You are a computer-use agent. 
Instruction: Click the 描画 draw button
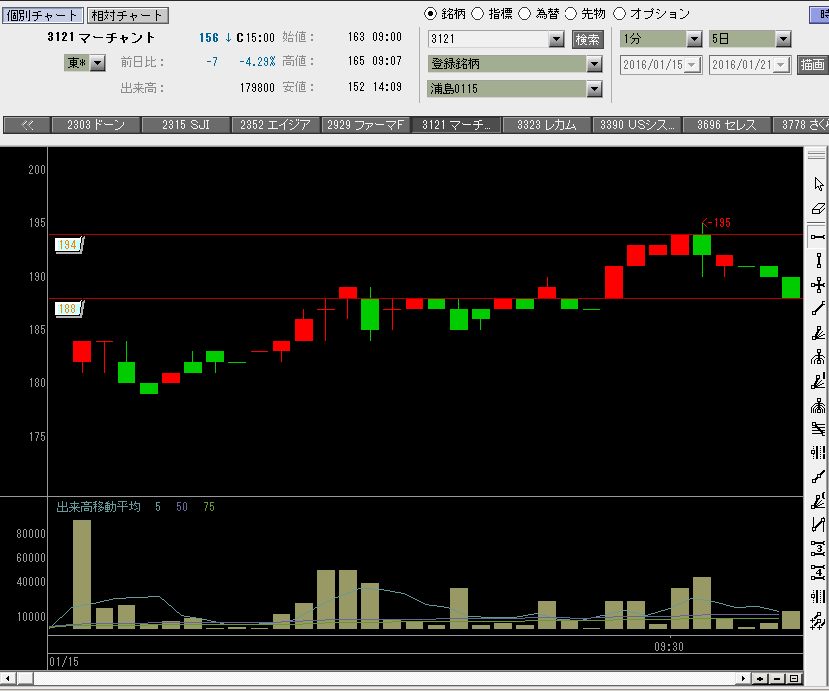pos(812,65)
